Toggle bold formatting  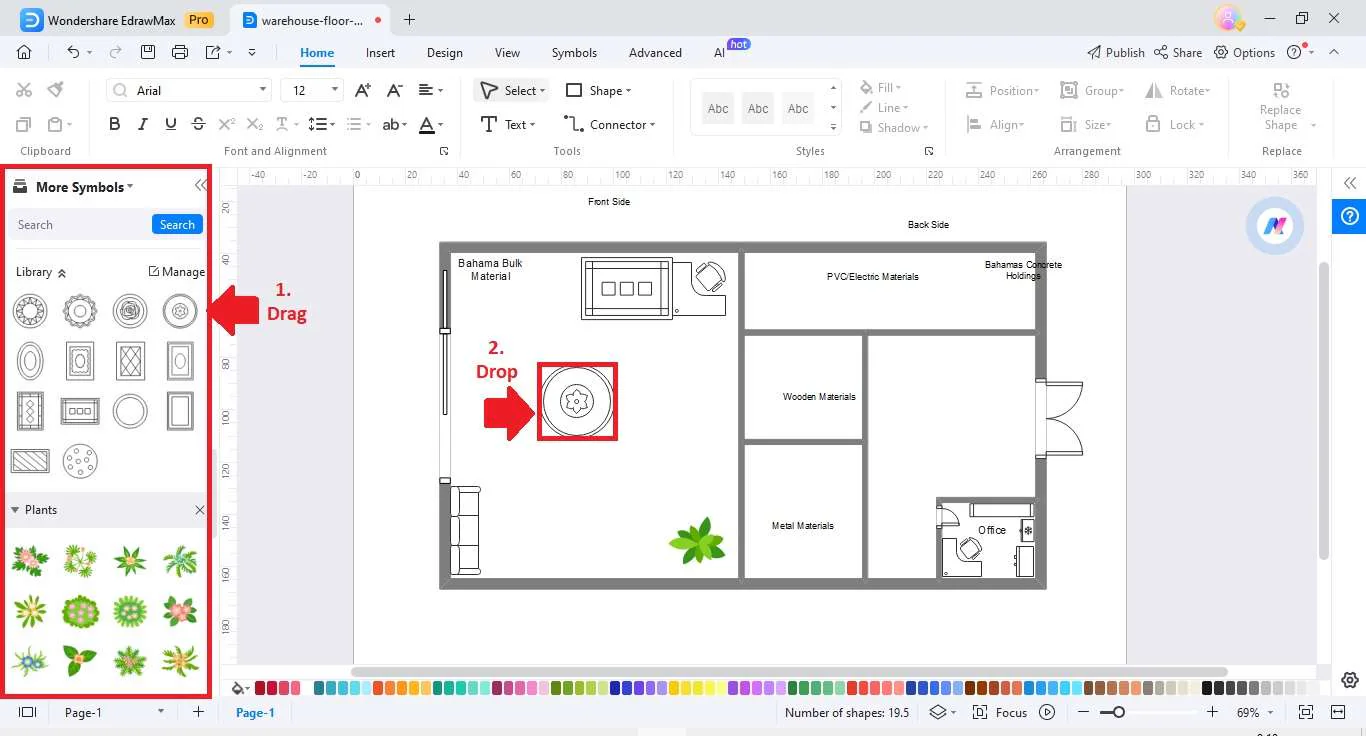(x=114, y=125)
